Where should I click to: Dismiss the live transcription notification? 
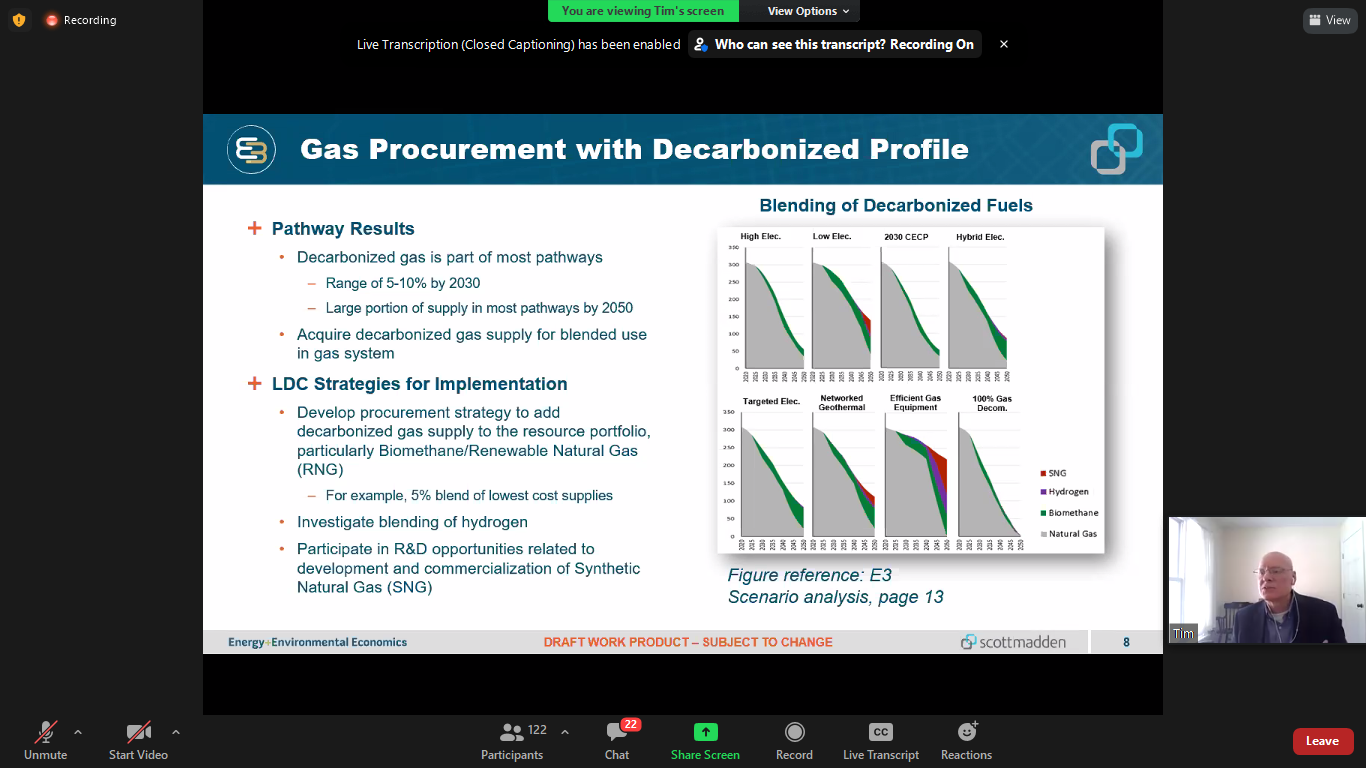[x=1004, y=44]
